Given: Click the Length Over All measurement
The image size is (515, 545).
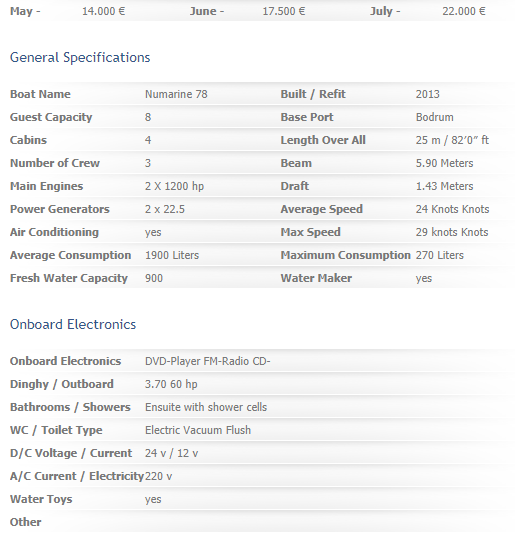Looking at the screenshot, I should pyautogui.click(x=452, y=140).
